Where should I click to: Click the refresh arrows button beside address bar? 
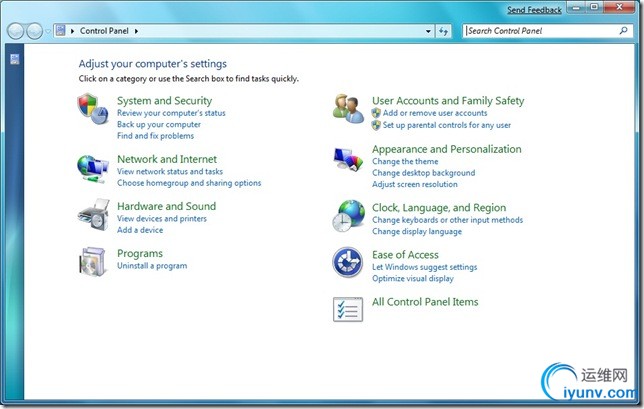click(443, 31)
